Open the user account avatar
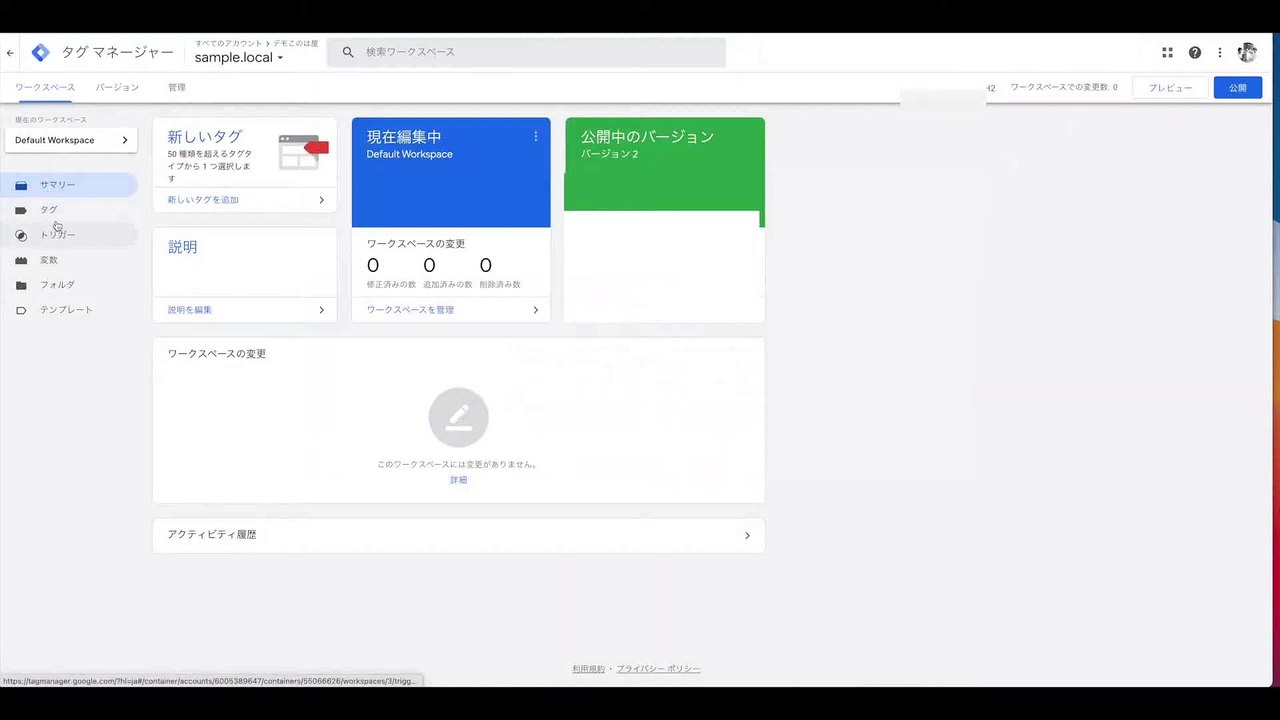This screenshot has width=1280, height=720. click(x=1247, y=53)
